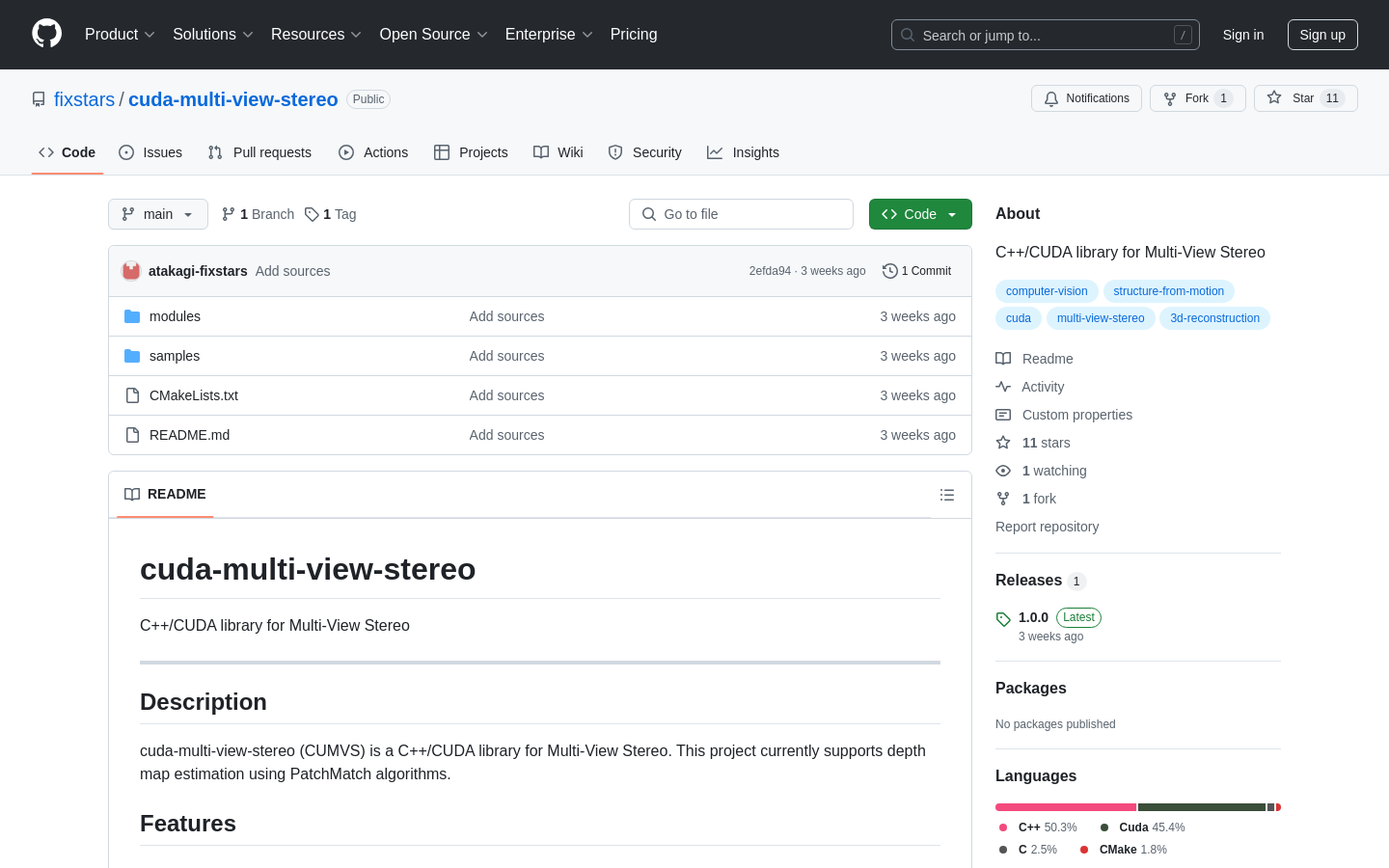This screenshot has height=868, width=1389.
Task: Click the Notifications bell icon
Action: tap(1051, 98)
